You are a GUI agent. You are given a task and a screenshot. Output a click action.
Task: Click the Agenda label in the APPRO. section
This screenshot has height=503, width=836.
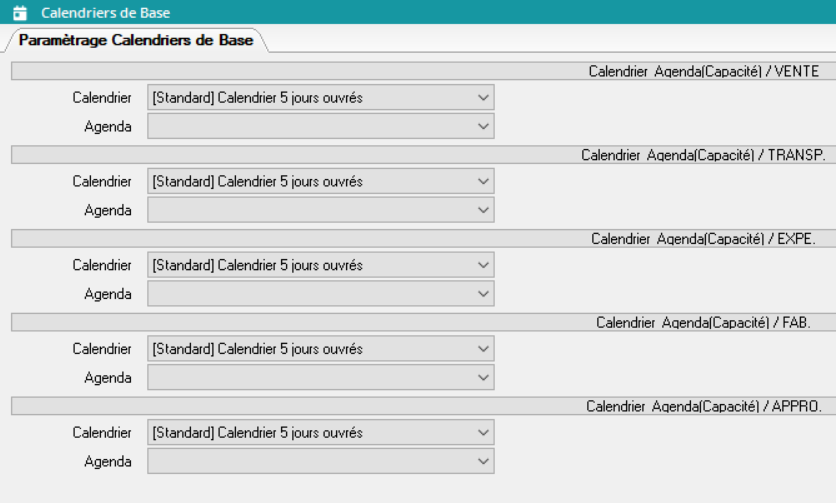(110, 462)
